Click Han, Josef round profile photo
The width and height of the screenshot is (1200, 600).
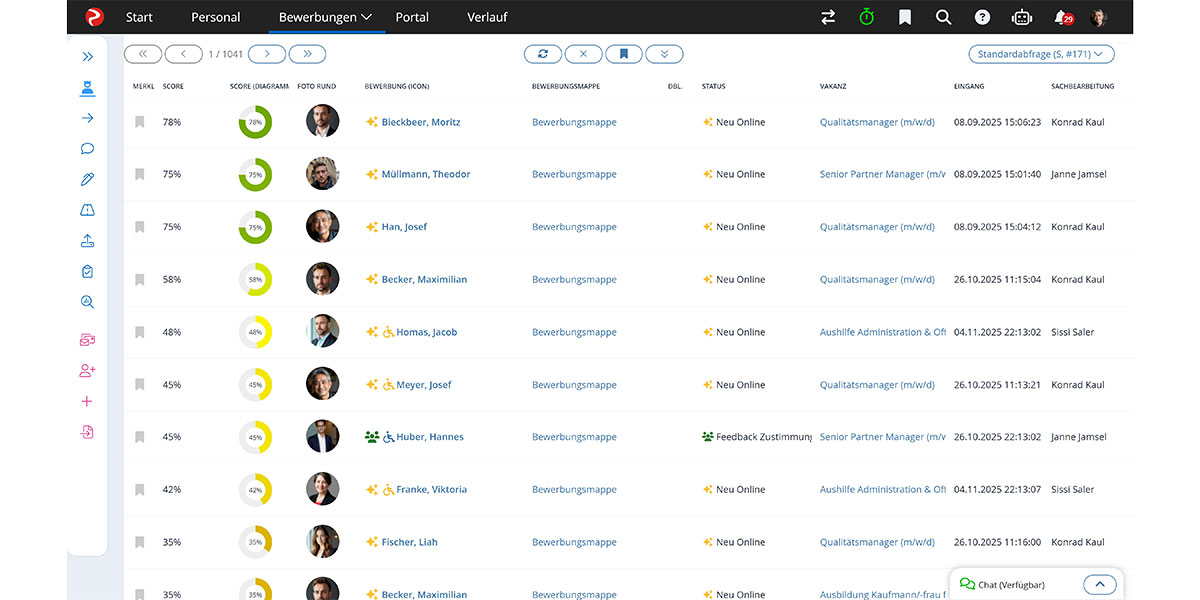coord(322,227)
